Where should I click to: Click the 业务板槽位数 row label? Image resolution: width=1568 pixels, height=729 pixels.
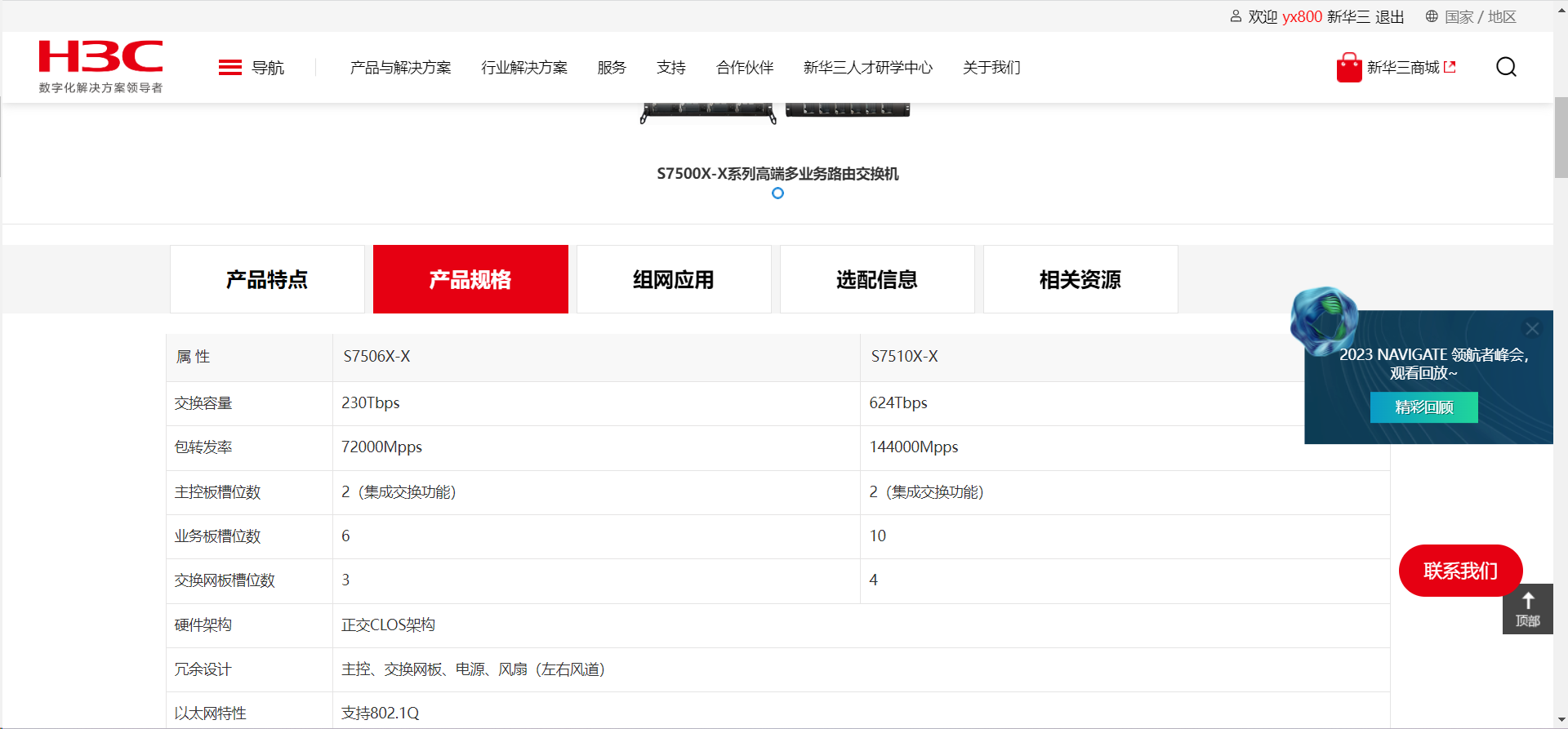coord(218,536)
